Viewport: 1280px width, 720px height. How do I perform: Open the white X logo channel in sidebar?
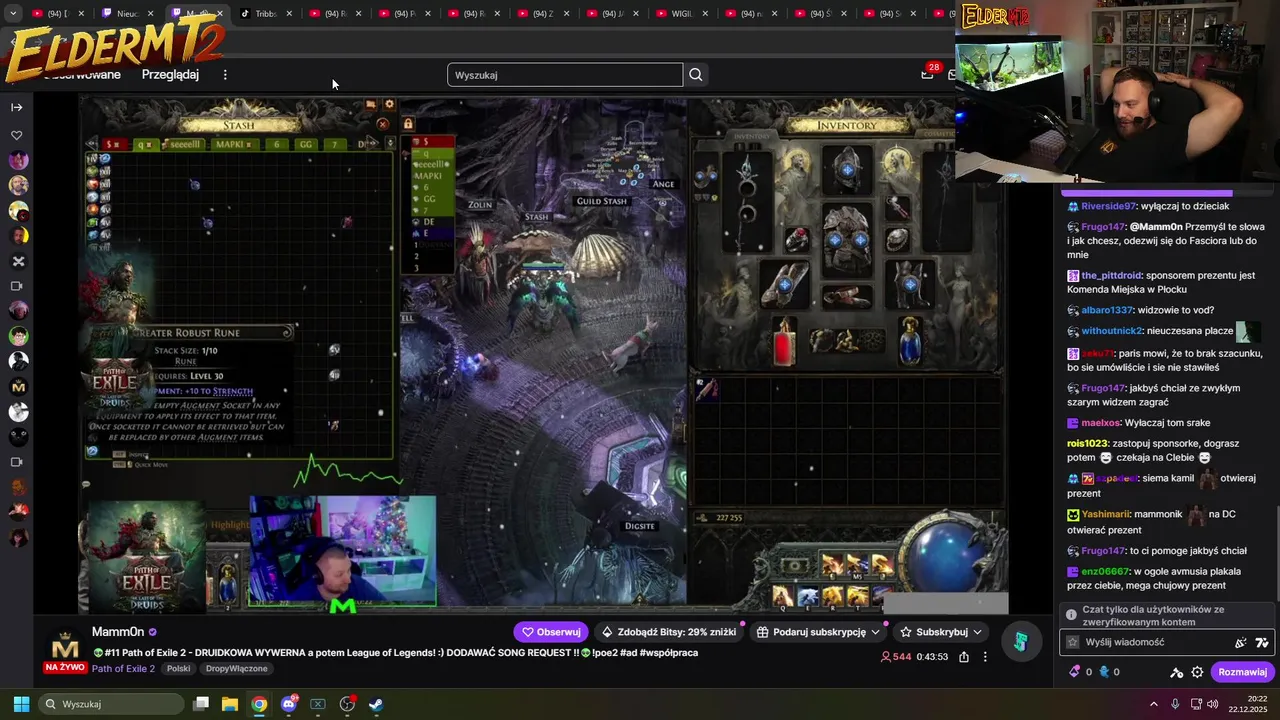(18, 261)
